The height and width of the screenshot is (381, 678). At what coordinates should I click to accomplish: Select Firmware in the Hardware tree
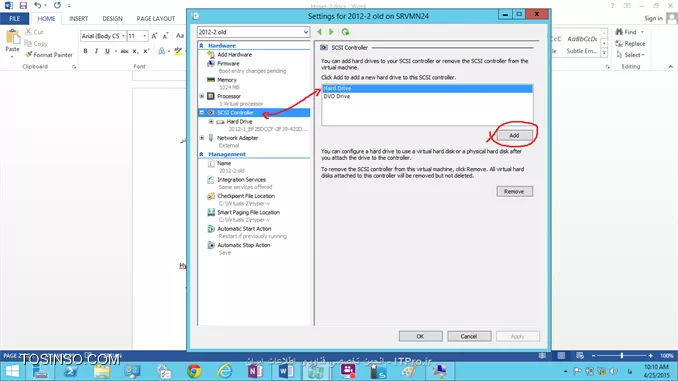228,64
